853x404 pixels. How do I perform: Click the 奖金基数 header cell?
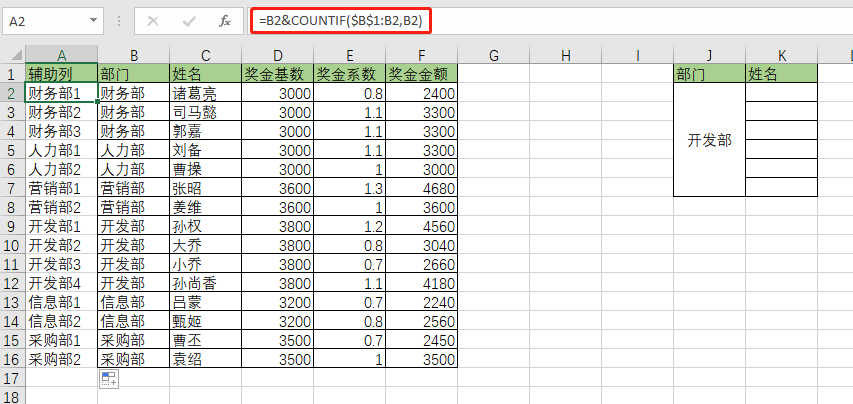tap(277, 73)
